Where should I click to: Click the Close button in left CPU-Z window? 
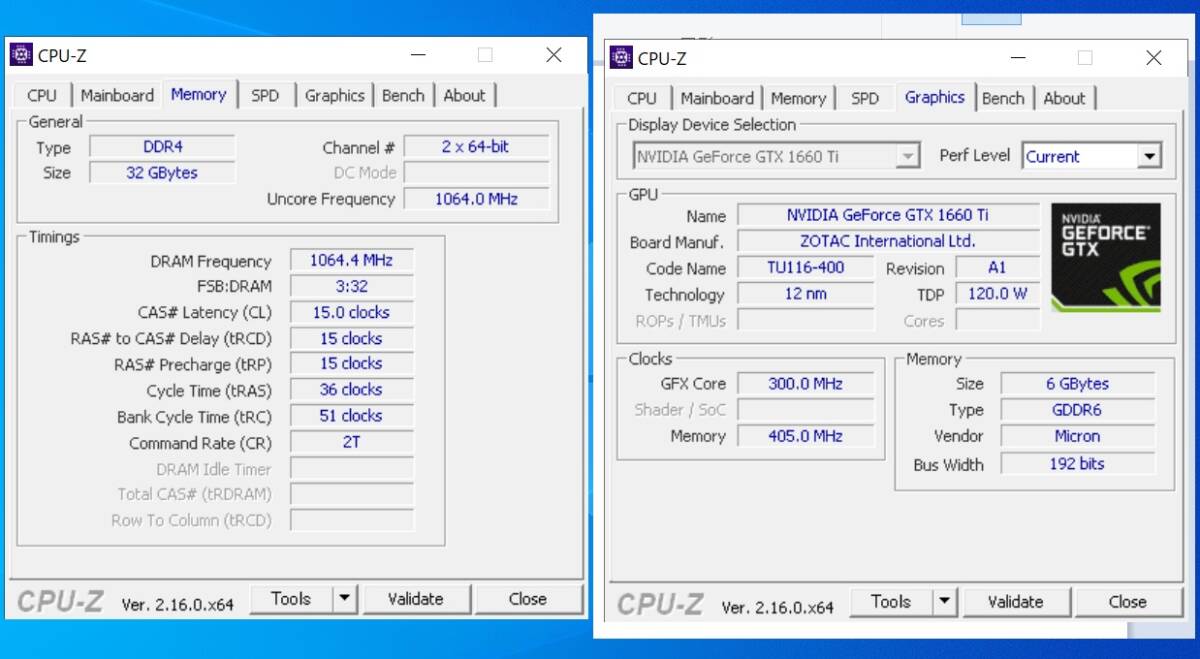pos(527,599)
